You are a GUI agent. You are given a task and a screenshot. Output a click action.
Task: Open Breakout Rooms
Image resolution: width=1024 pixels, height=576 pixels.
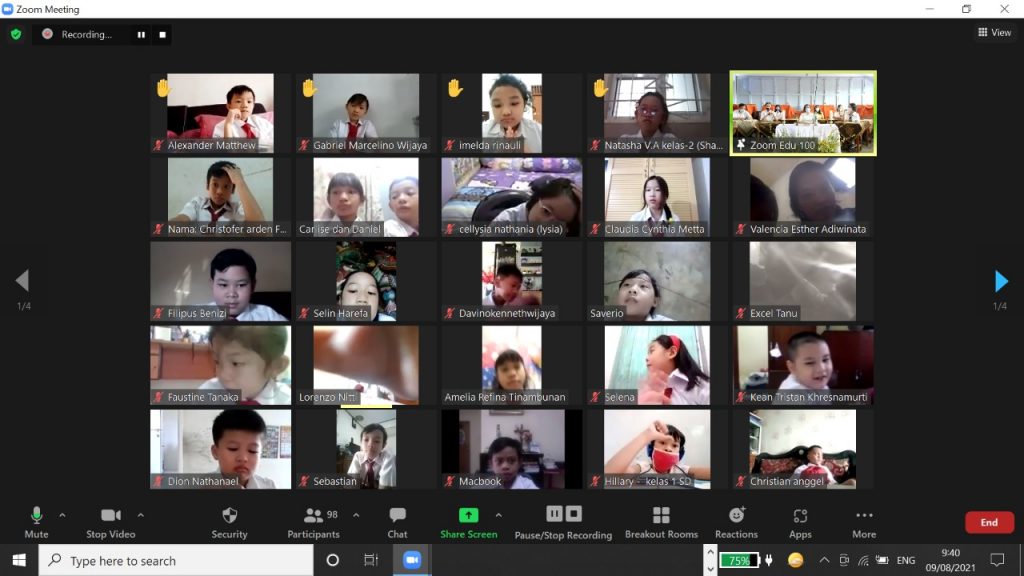click(660, 521)
